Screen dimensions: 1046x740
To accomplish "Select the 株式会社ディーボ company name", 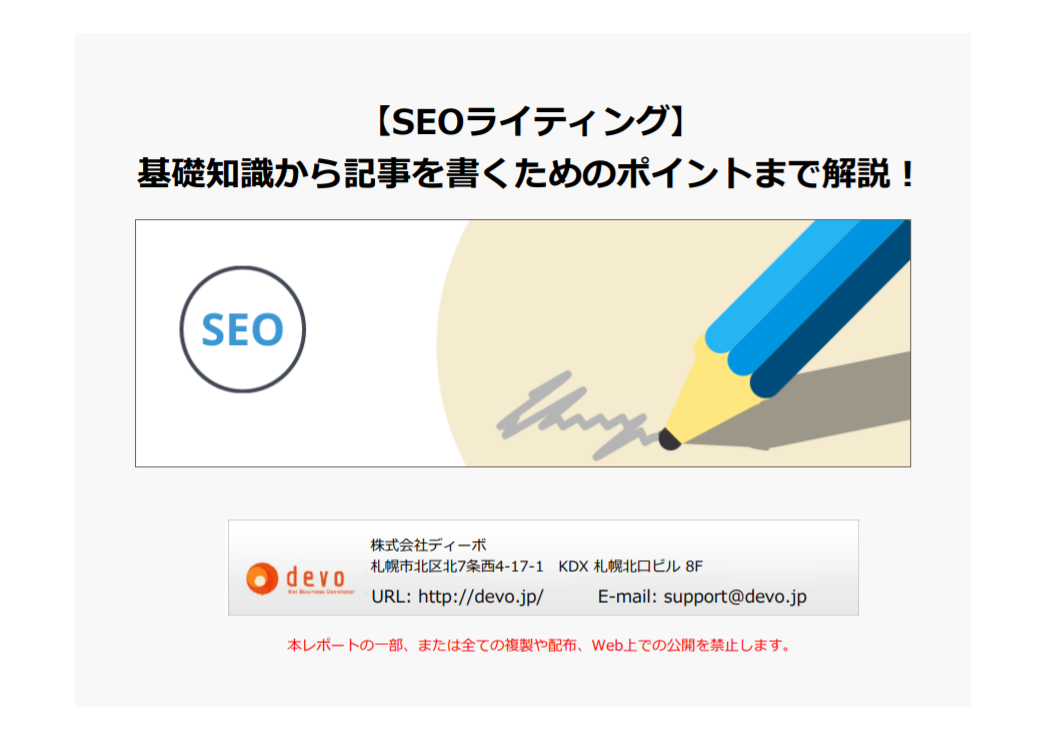I will click(x=428, y=544).
